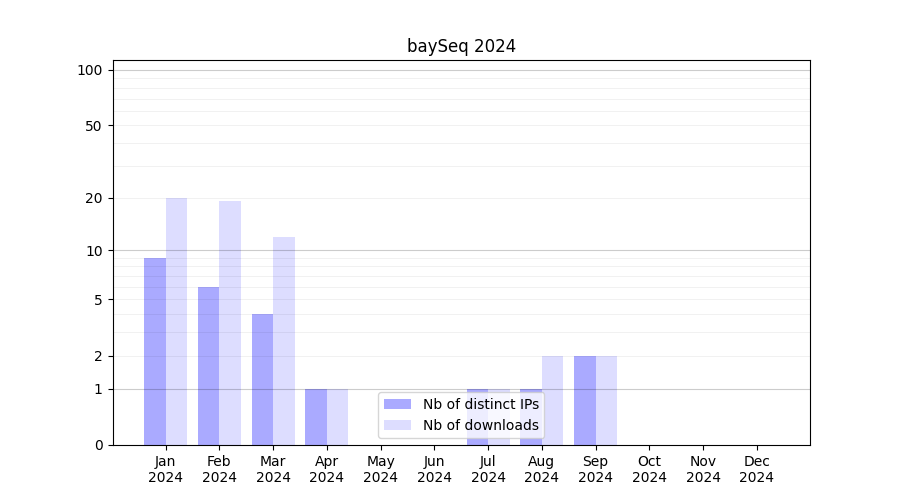
Task: Select March's dark distinct IPs bar
Action: (x=262, y=379)
